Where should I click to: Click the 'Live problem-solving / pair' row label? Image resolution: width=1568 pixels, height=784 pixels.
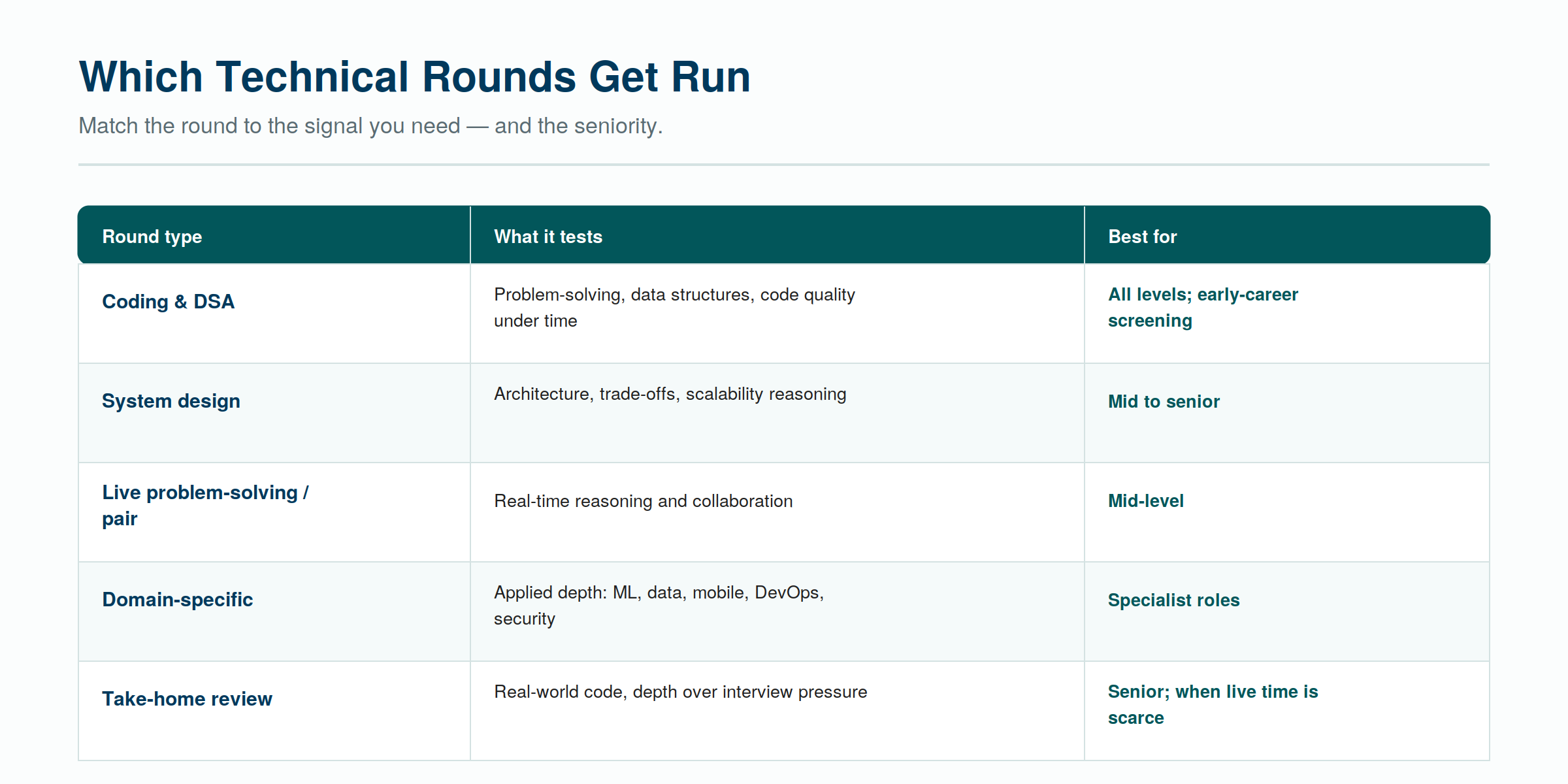coord(205,505)
